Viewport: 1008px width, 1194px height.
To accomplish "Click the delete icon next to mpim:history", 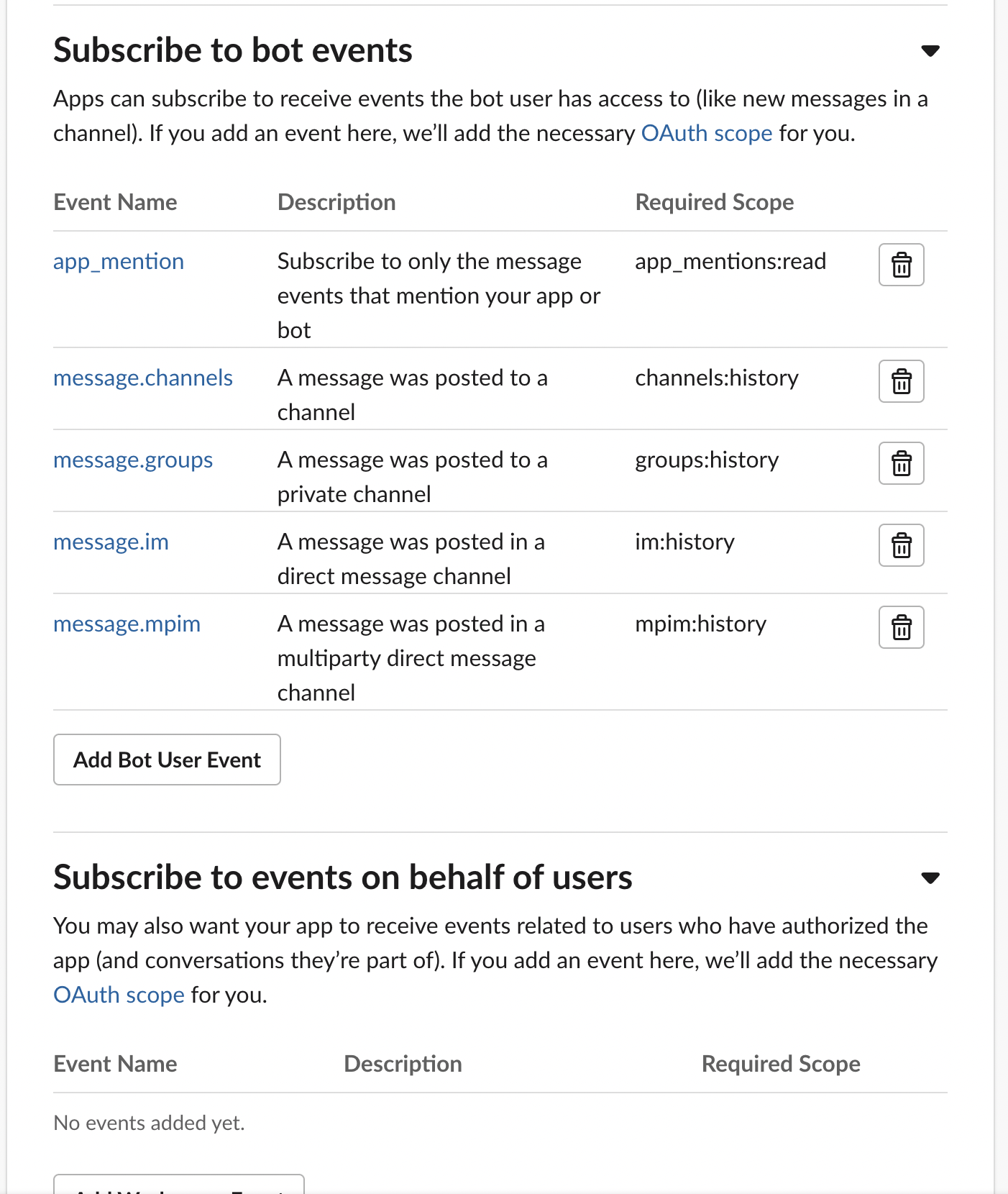I will [x=901, y=627].
